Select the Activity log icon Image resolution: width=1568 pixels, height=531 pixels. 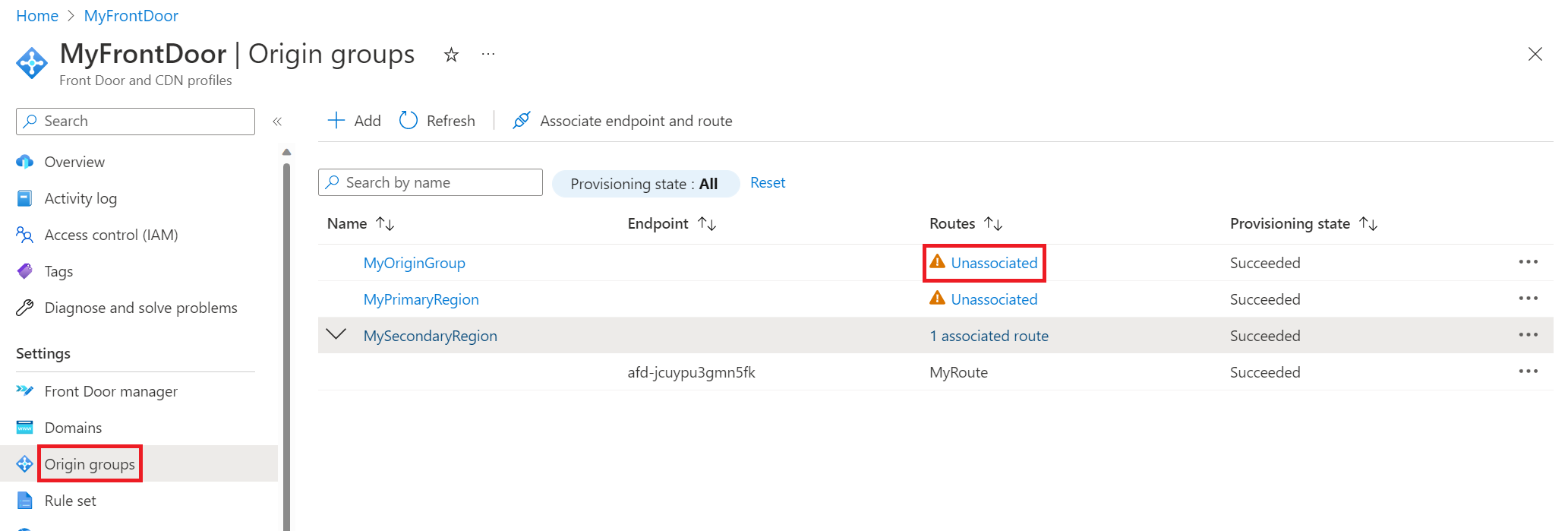click(24, 198)
